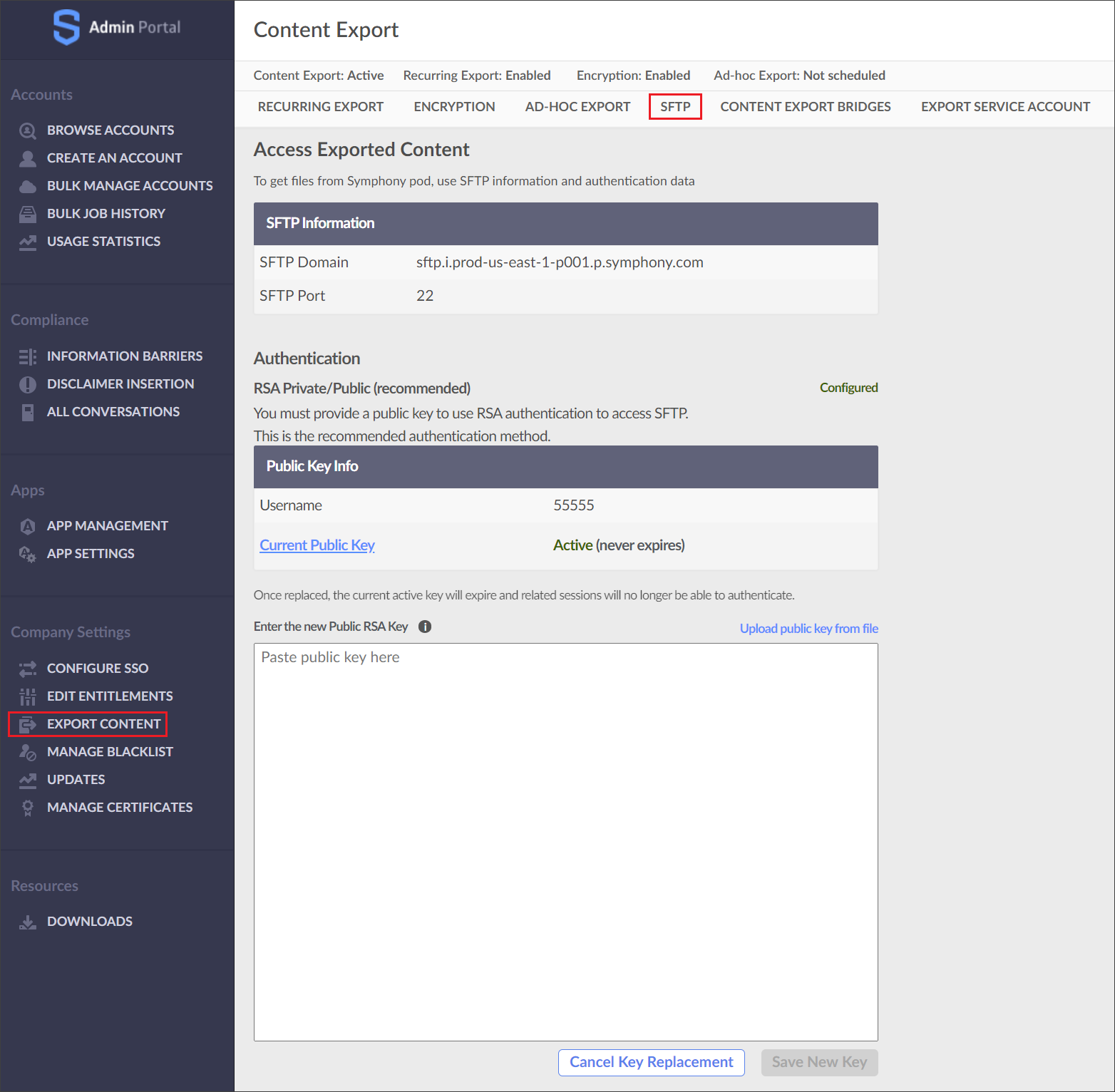Open Export Service Account tab
The height and width of the screenshot is (1092, 1115).
pyautogui.click(x=1006, y=107)
